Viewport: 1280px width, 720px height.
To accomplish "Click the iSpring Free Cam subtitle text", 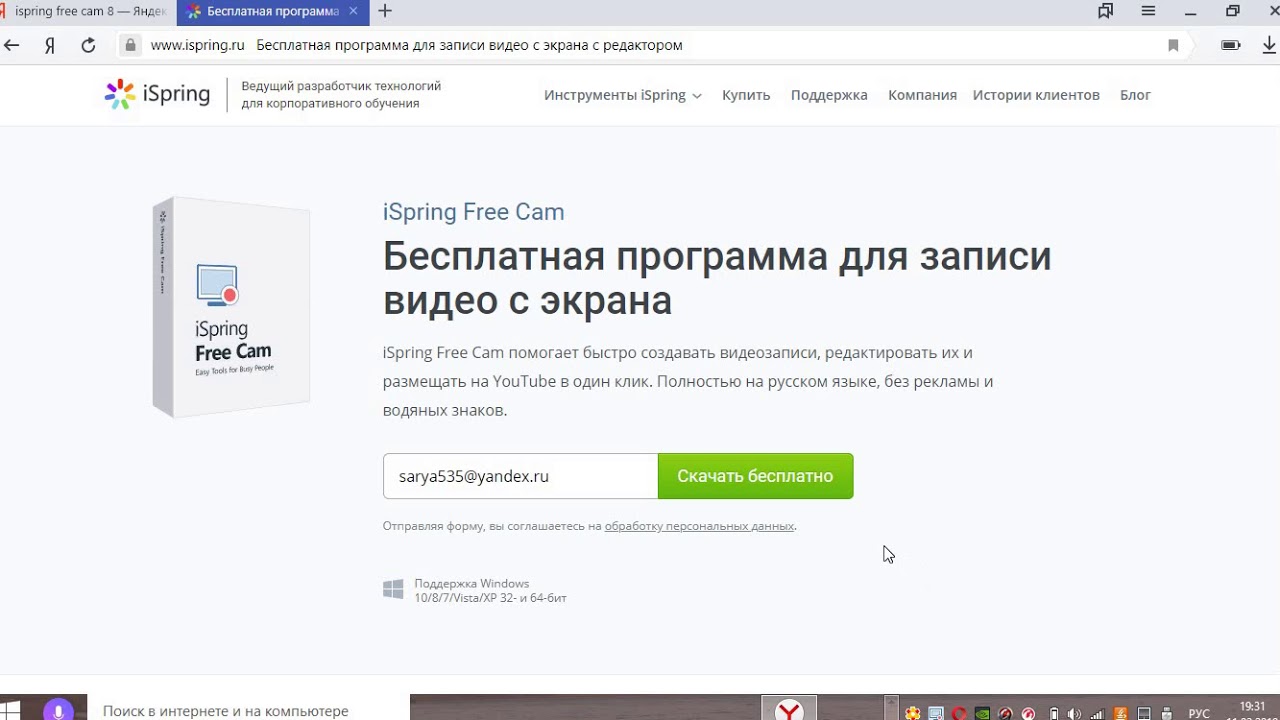I will 473,212.
